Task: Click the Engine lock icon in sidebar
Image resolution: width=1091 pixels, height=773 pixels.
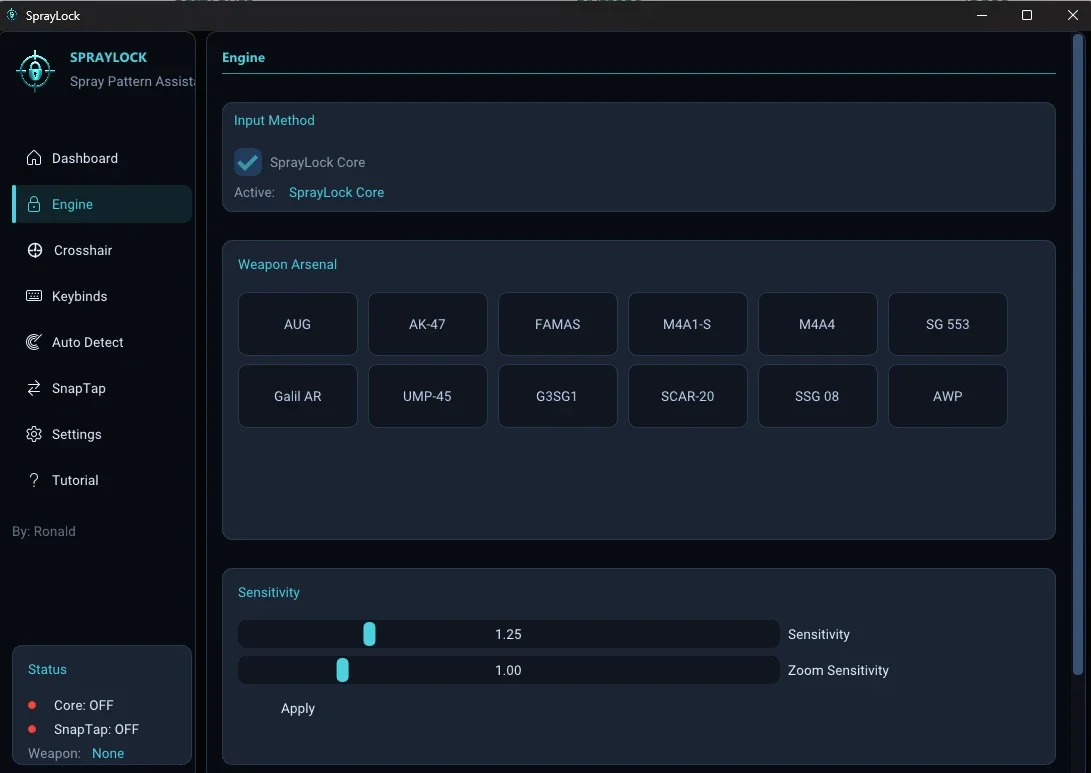Action: tap(34, 204)
